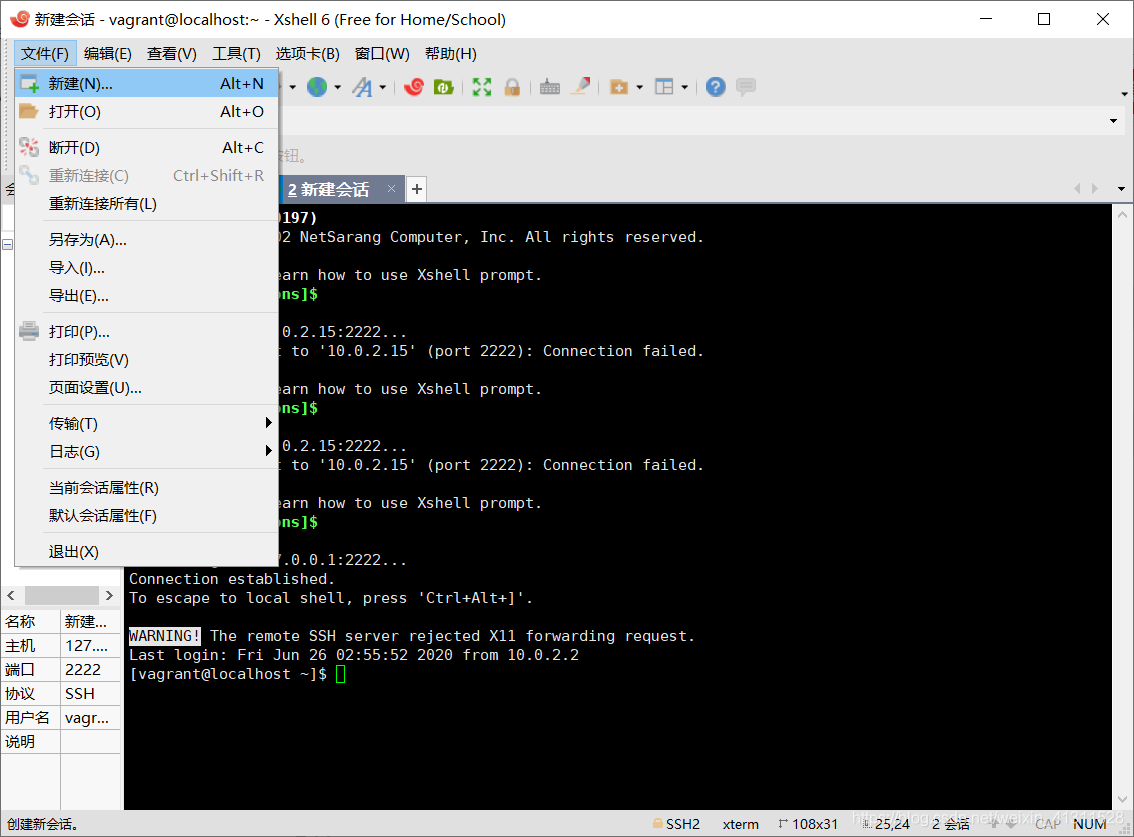
Task: Open the 选项卡(B) menu
Action: (307, 54)
